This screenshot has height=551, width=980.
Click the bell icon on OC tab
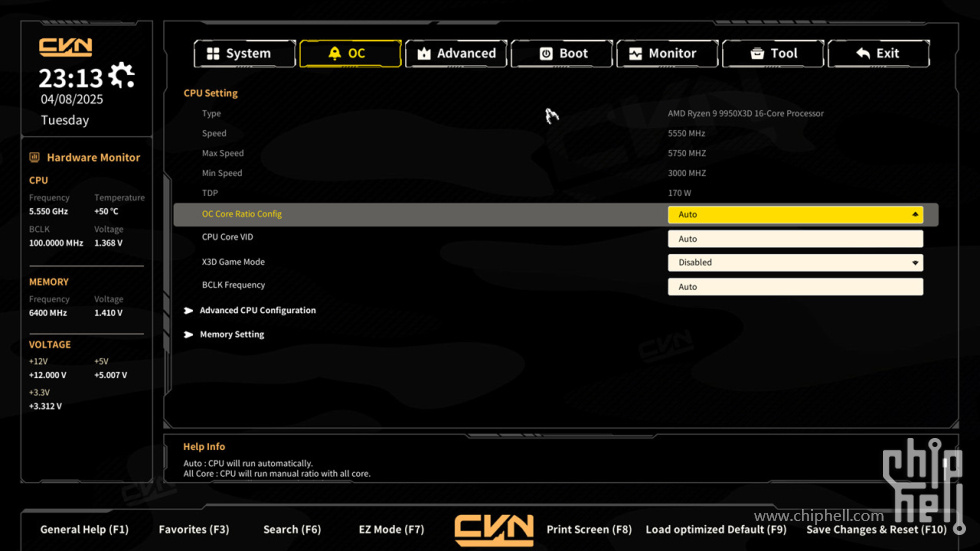[x=335, y=54]
